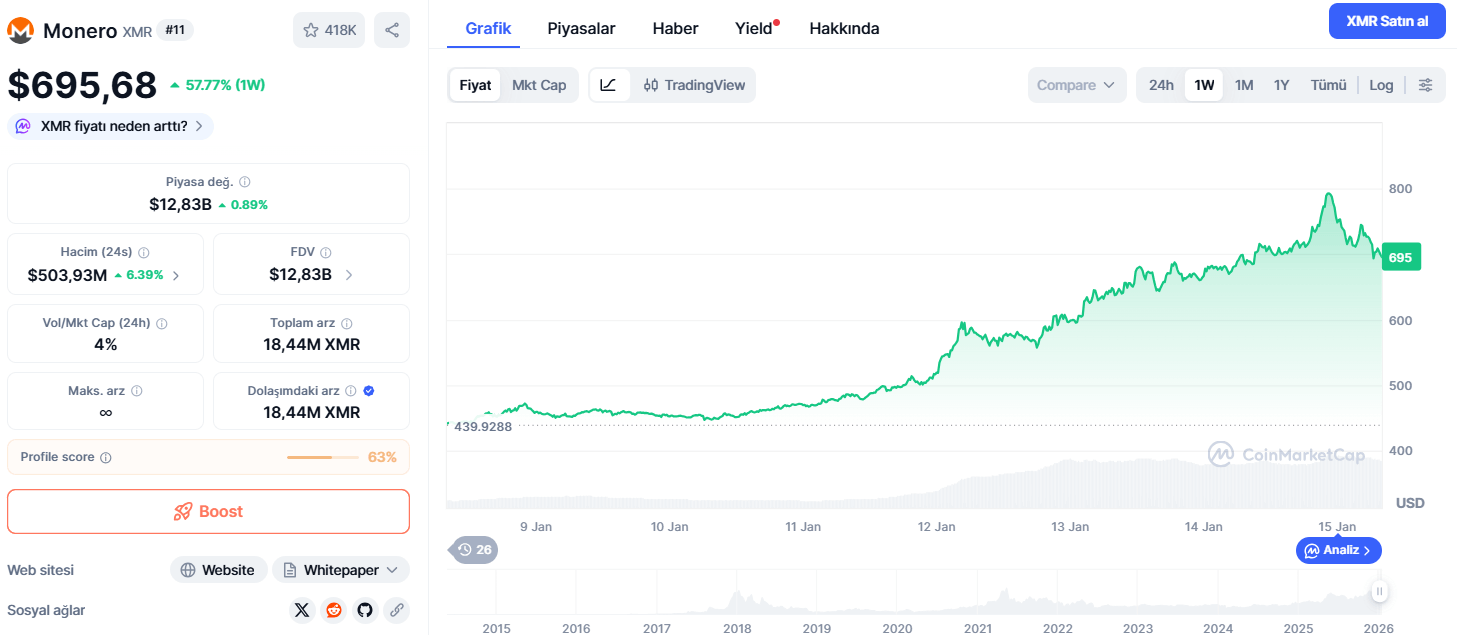Switch to the Piyasalar tab
Image resolution: width=1457 pixels, height=635 pixels.
(581, 28)
